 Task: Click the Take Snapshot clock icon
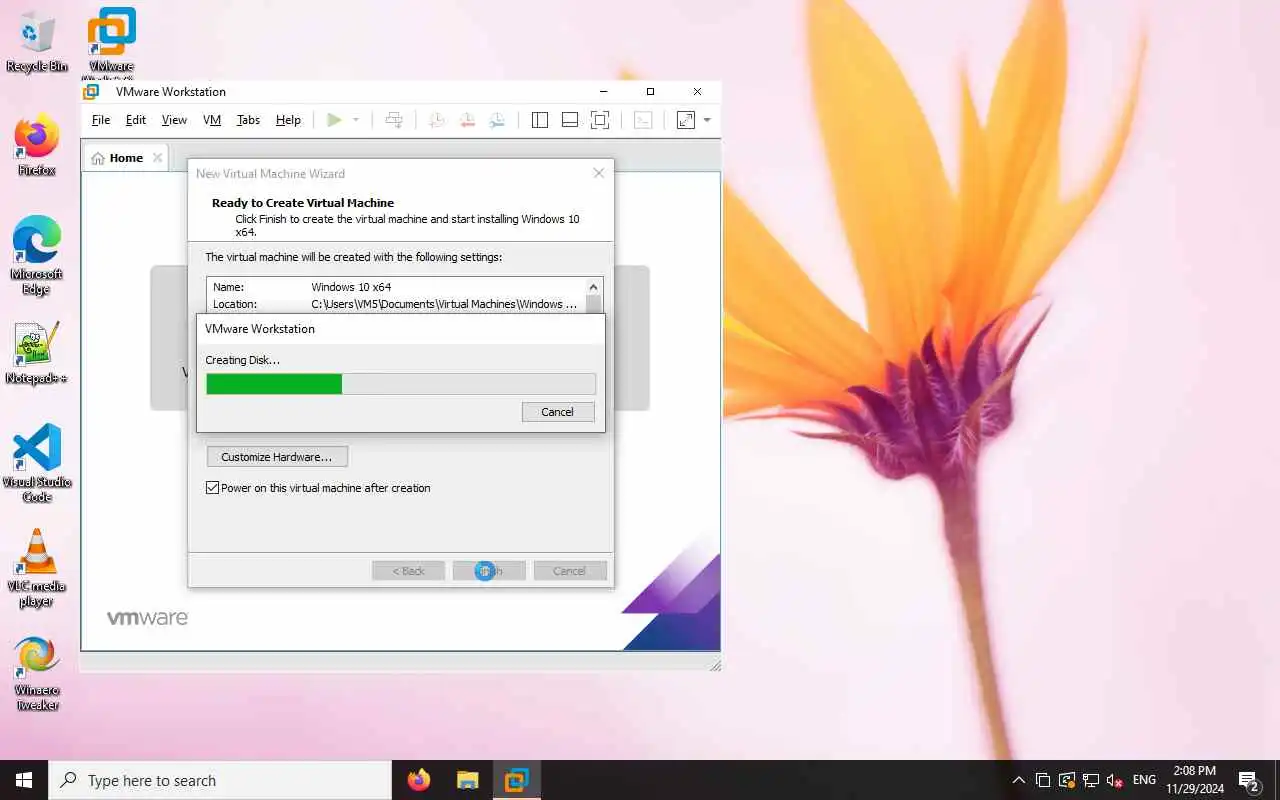point(437,120)
